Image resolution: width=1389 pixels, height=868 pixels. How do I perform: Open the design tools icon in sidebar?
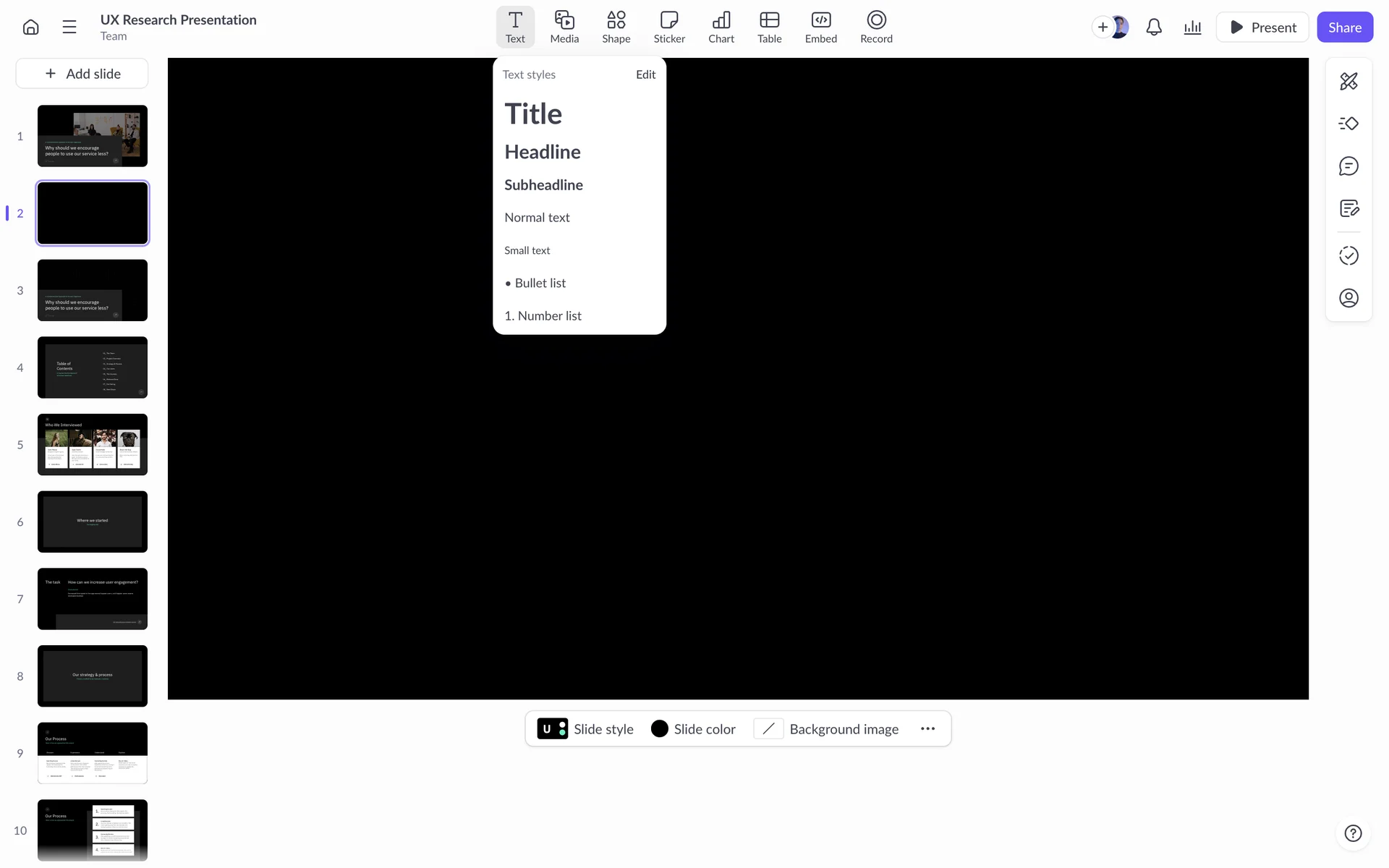coord(1348,81)
